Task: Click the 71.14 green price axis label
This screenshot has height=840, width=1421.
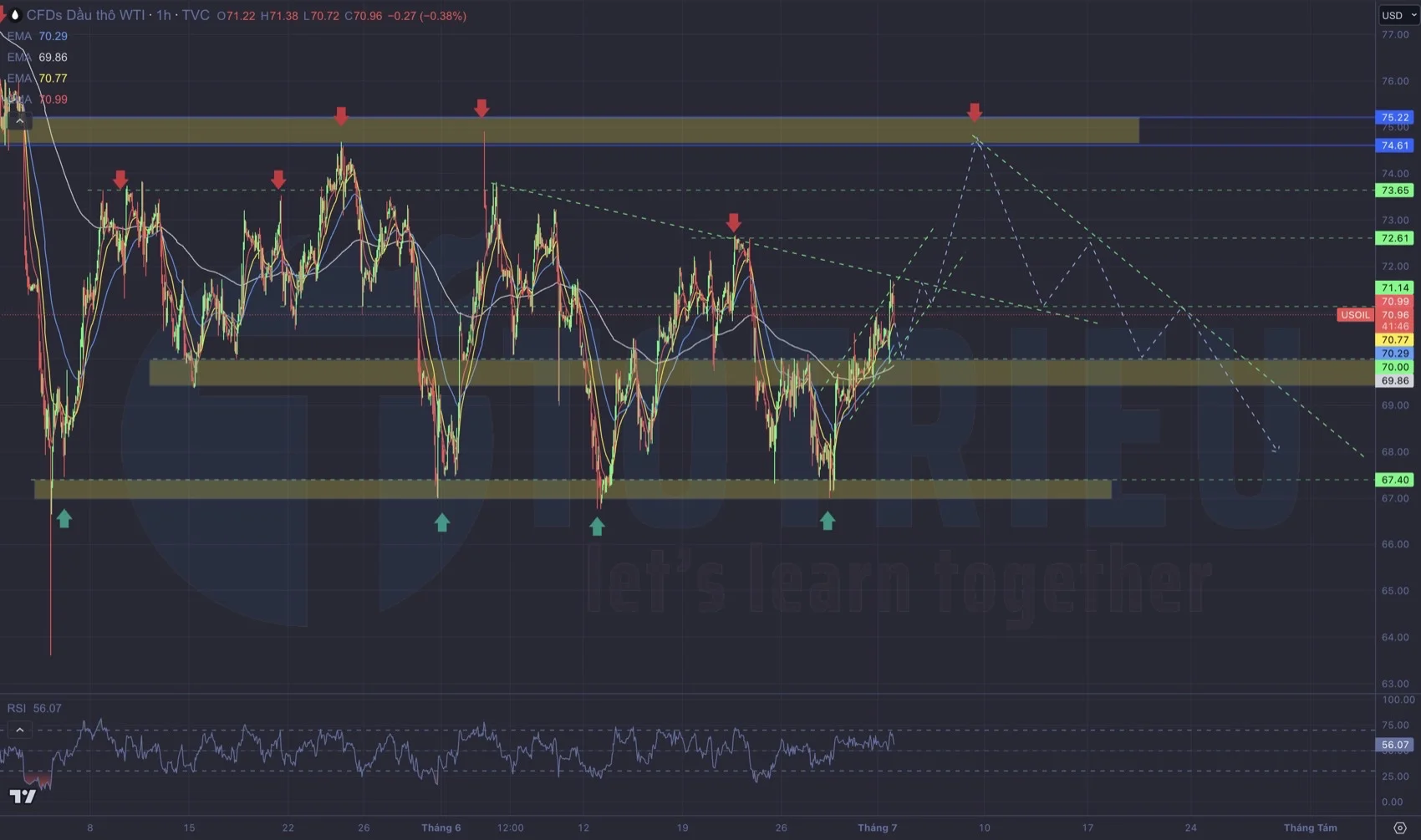Action: [x=1395, y=288]
